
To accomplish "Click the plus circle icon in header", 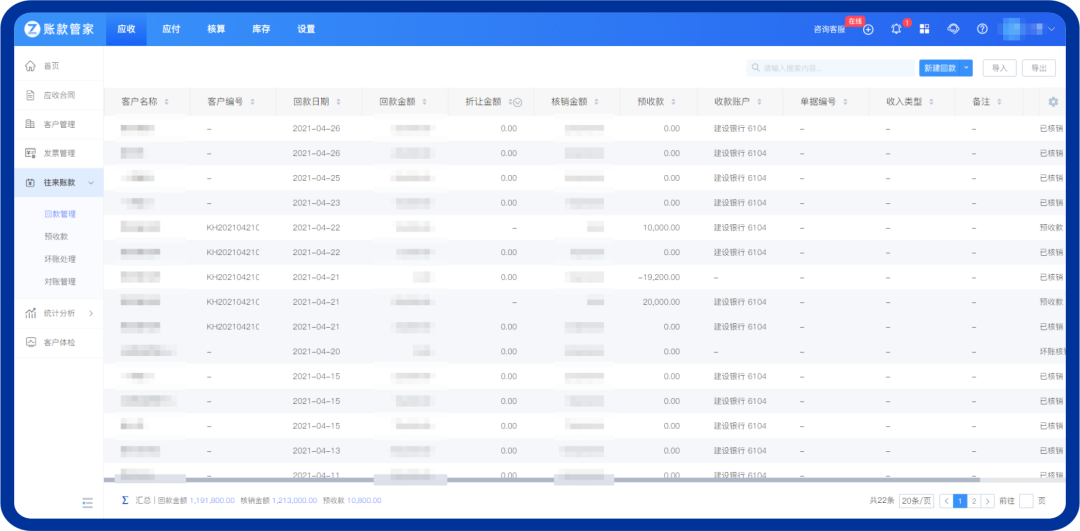I will pyautogui.click(x=868, y=29).
